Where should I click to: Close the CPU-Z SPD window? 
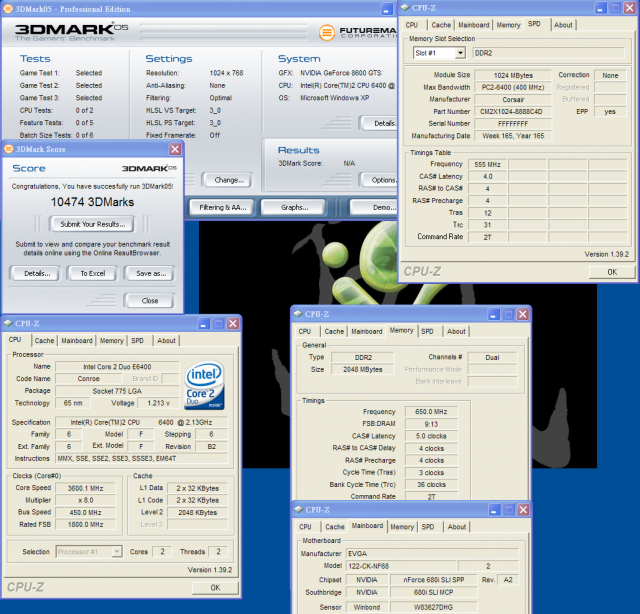(x=630, y=8)
